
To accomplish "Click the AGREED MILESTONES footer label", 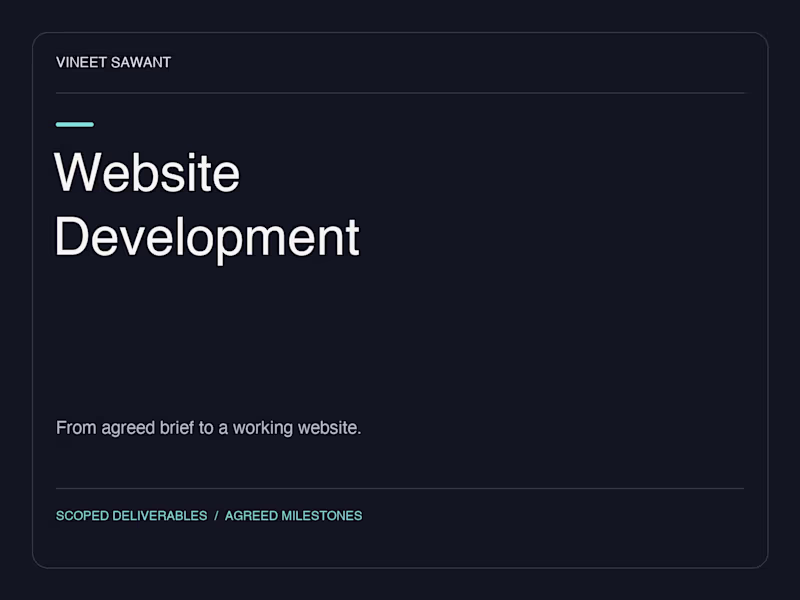I will pyautogui.click(x=293, y=516).
